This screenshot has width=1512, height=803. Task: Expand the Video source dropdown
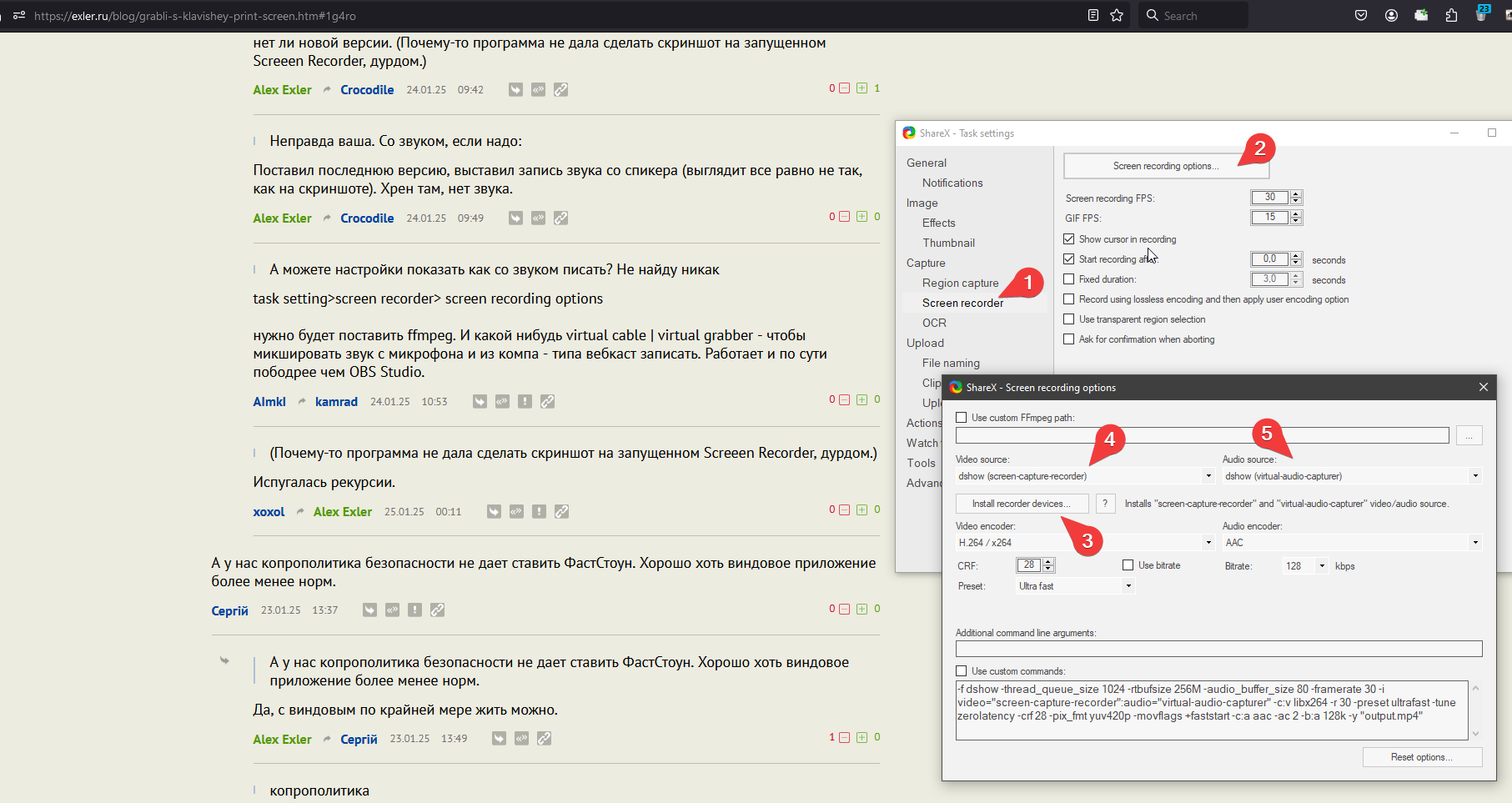(1208, 476)
